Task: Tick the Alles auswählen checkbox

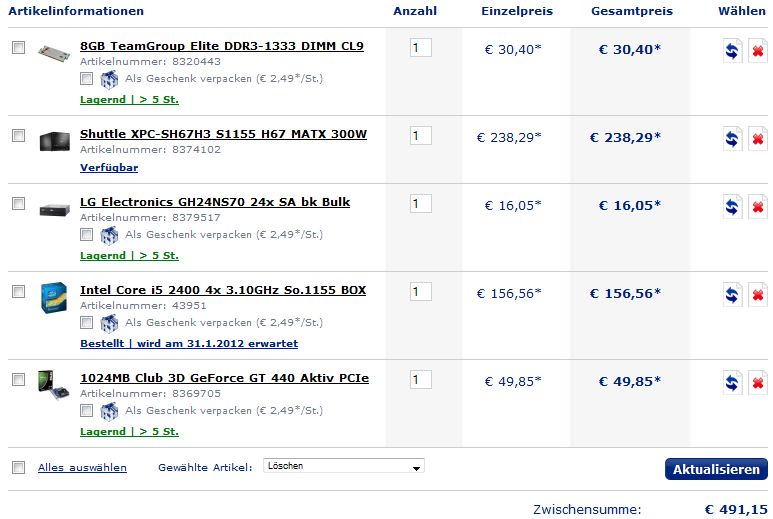Action: coord(19,467)
